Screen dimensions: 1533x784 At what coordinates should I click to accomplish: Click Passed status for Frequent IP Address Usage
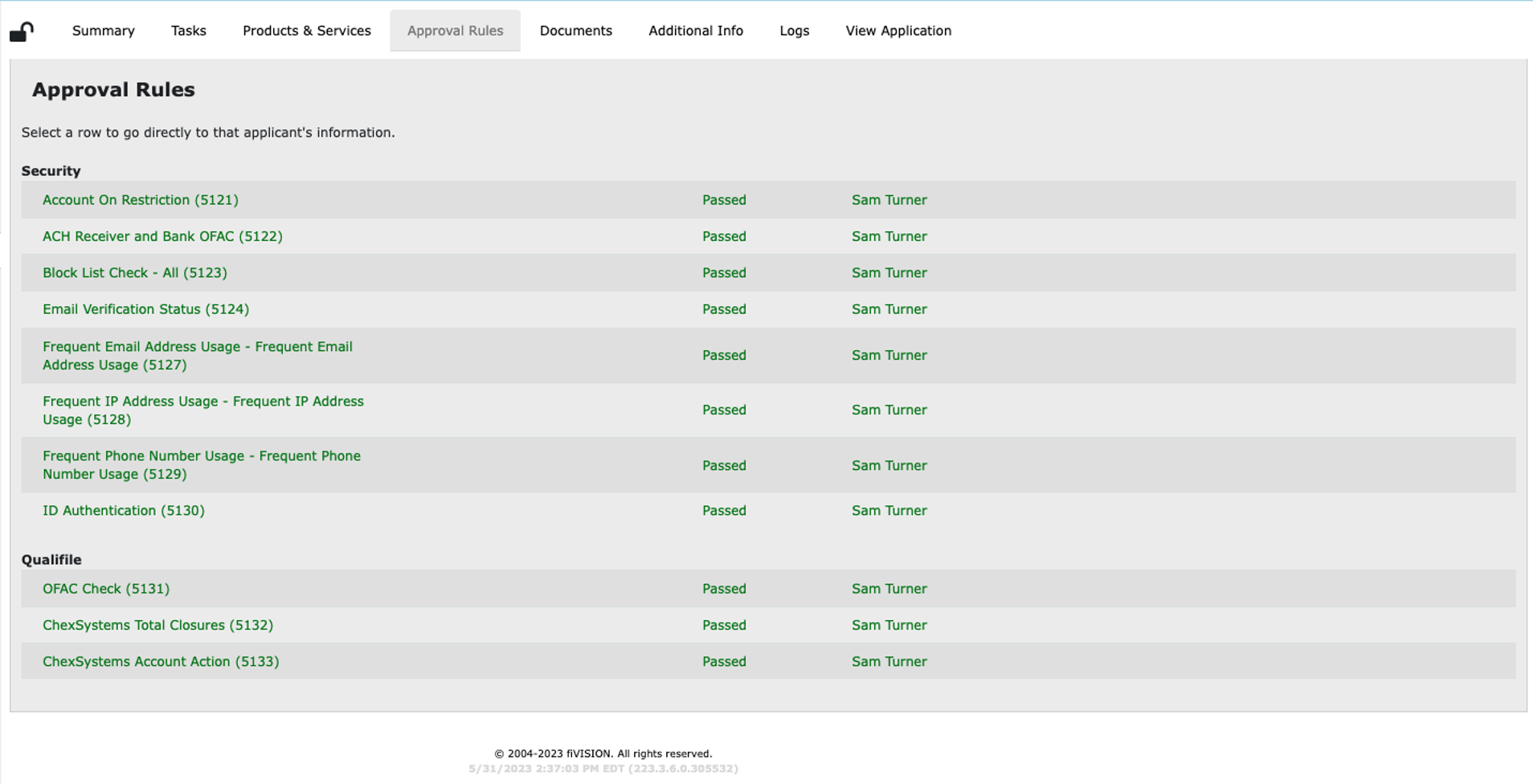pyautogui.click(x=724, y=410)
